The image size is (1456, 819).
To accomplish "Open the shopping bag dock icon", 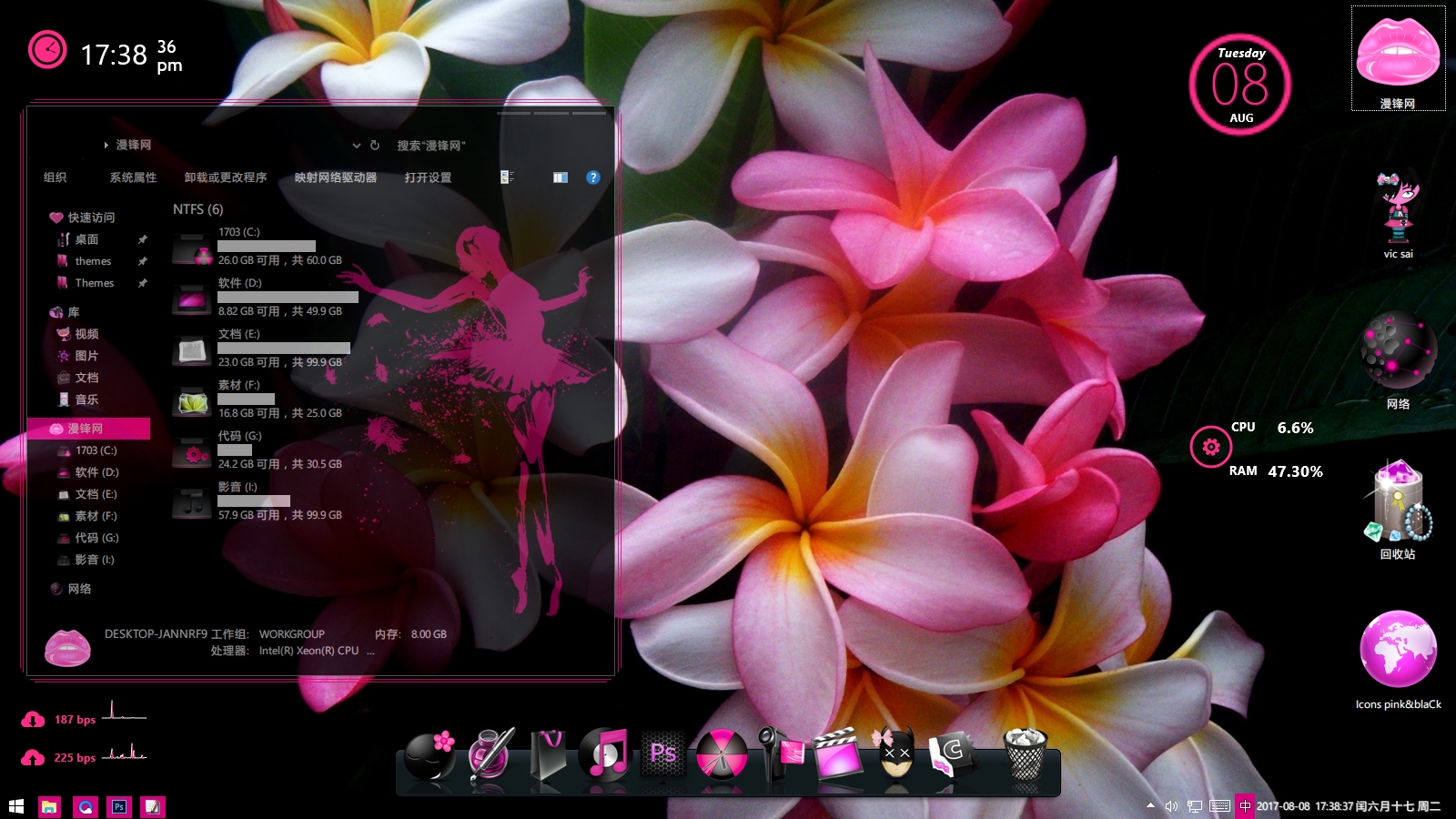I will click(x=548, y=754).
